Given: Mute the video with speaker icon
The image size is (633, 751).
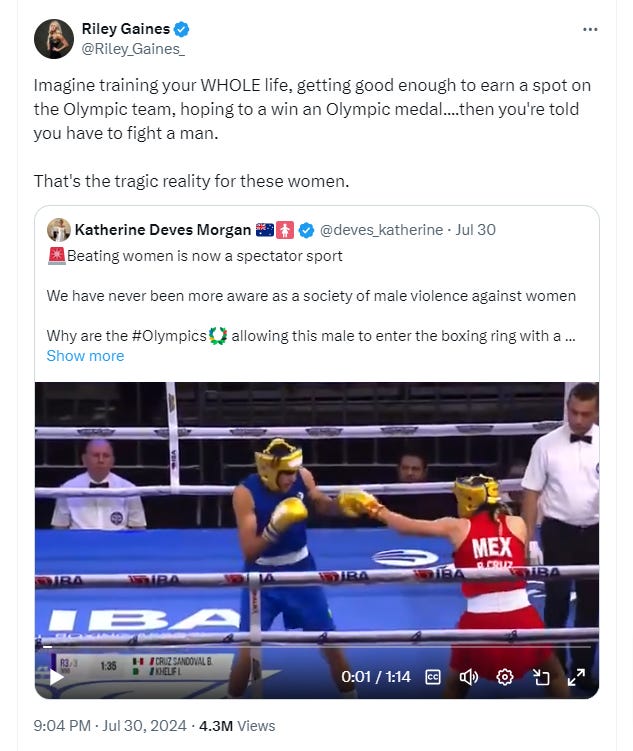Looking at the screenshot, I should 469,677.
